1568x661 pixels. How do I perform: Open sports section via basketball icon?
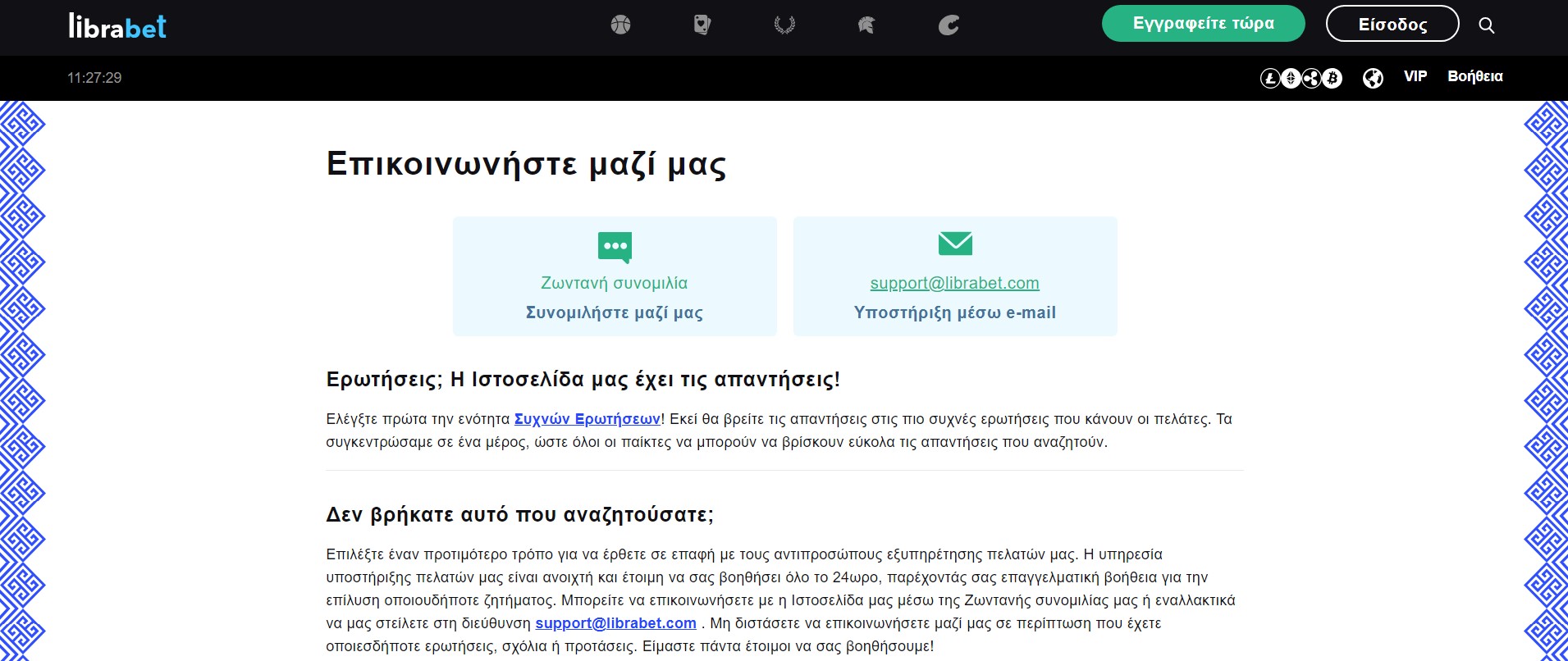coord(620,25)
